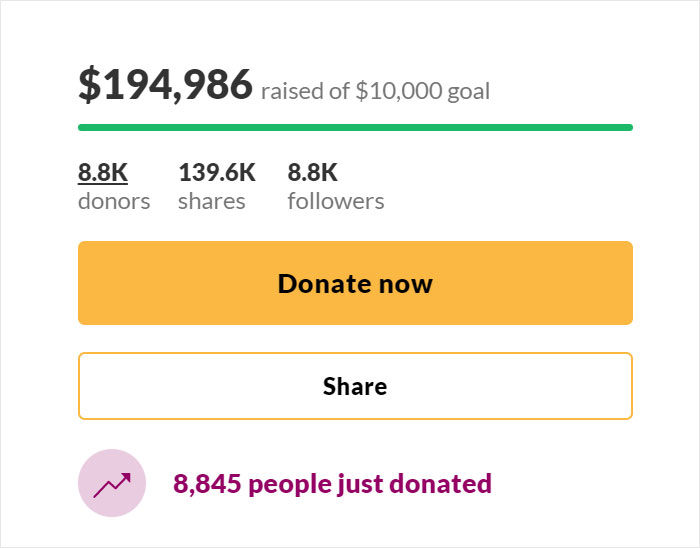Click the word 'raised' beside the total
Image resolution: width=700 pixels, height=548 pixels.
293,91
